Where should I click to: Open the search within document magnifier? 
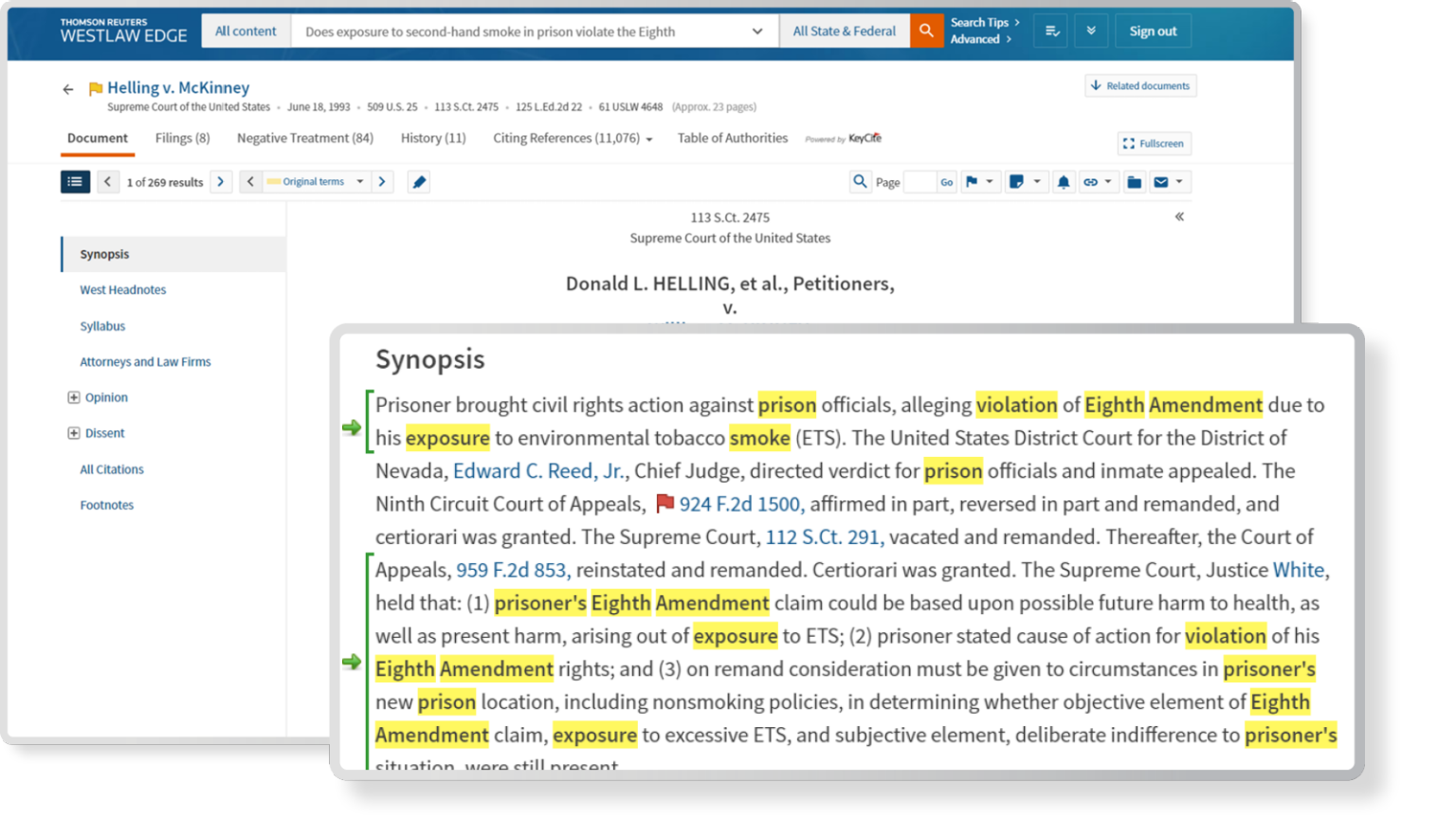[860, 182]
